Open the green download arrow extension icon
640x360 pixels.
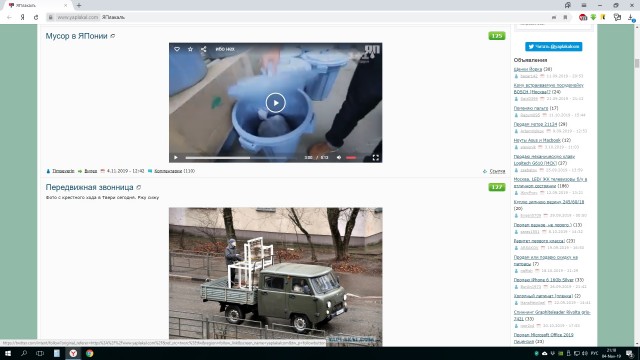click(x=593, y=17)
